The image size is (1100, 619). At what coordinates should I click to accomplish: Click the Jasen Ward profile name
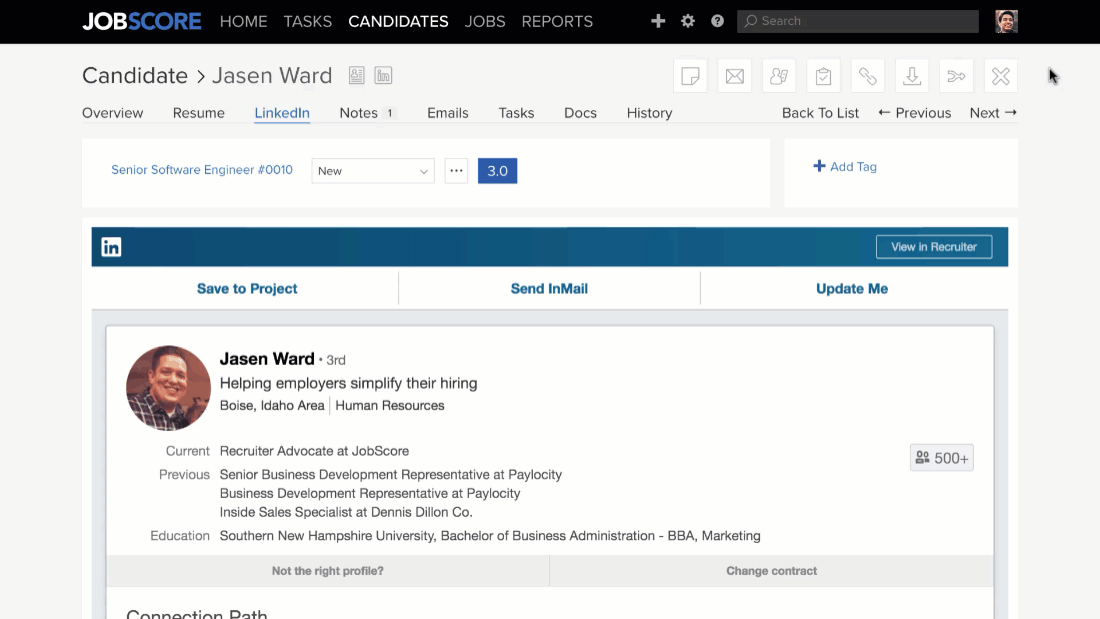[x=267, y=359]
